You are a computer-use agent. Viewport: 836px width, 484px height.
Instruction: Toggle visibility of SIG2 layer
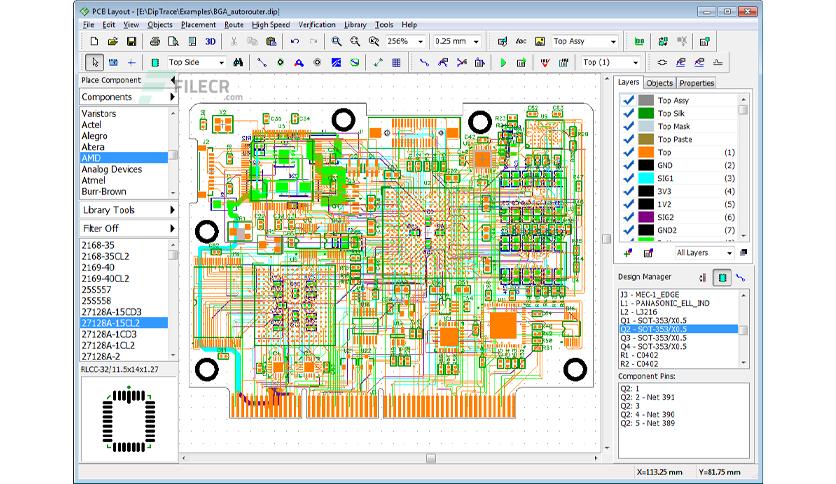[x=629, y=217]
